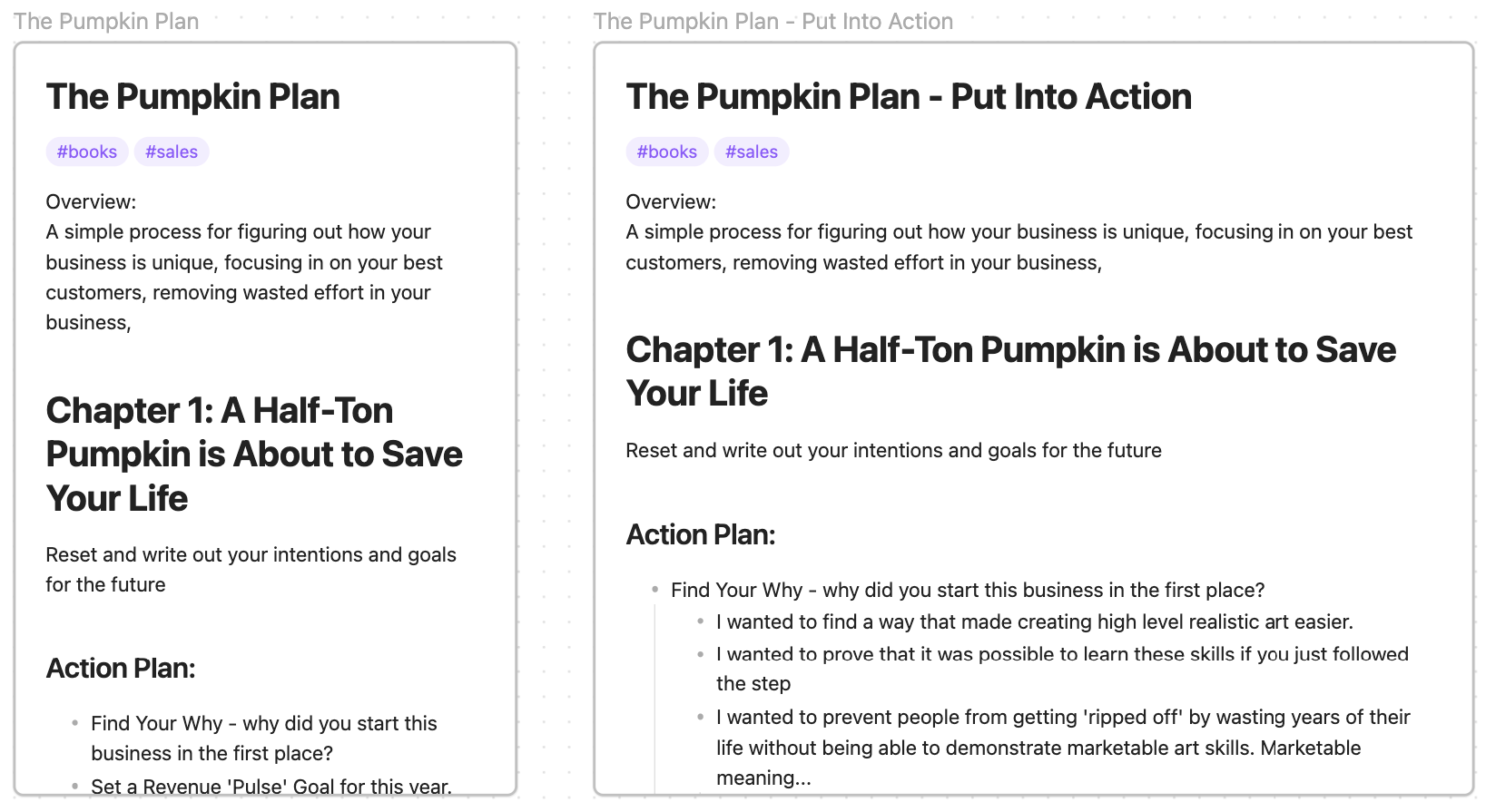Click bullet of 'I wanted to prove' item
Image resolution: width=1486 pixels, height=812 pixels.
tap(701, 654)
